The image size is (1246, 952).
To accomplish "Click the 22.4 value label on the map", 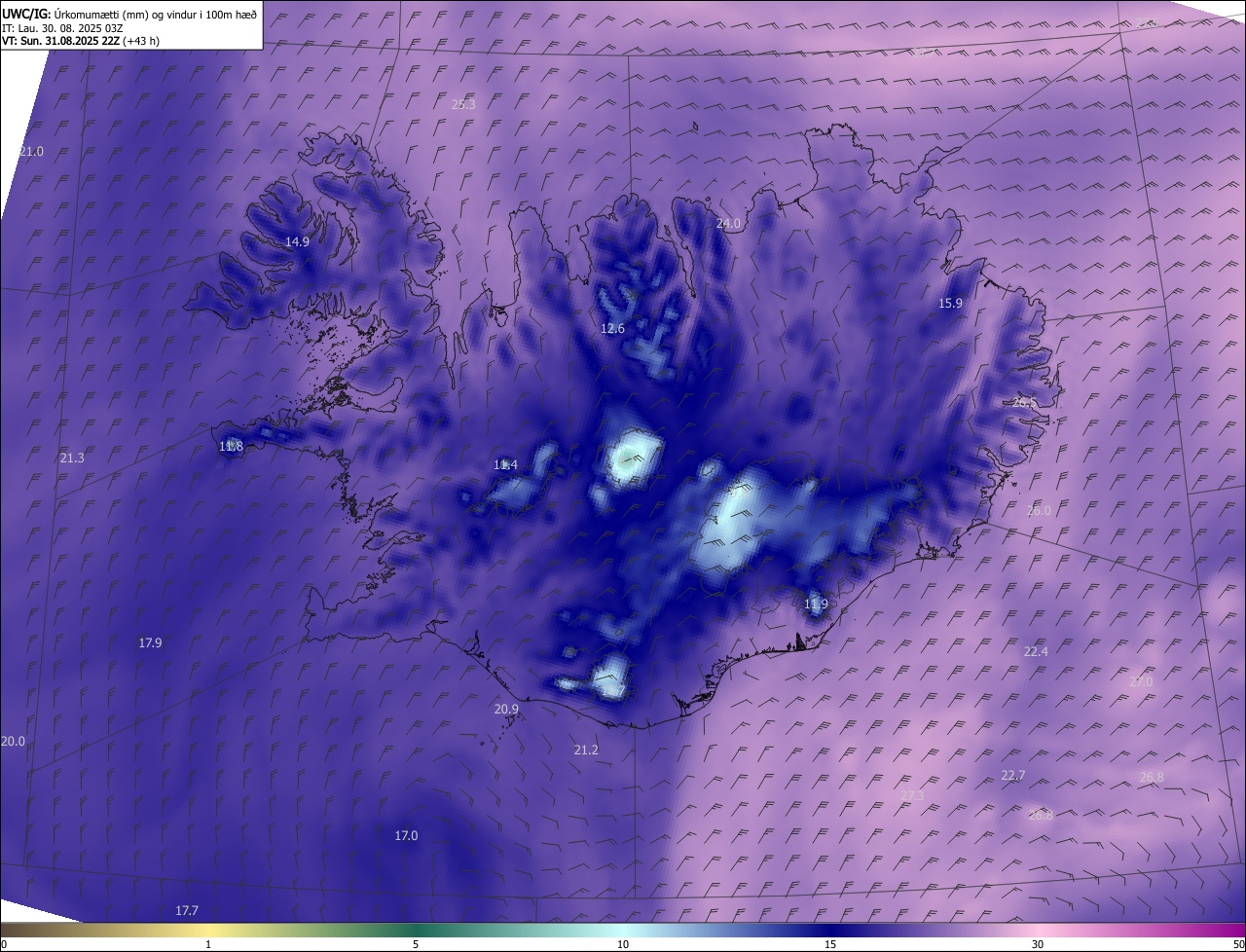I will pyautogui.click(x=1036, y=652).
